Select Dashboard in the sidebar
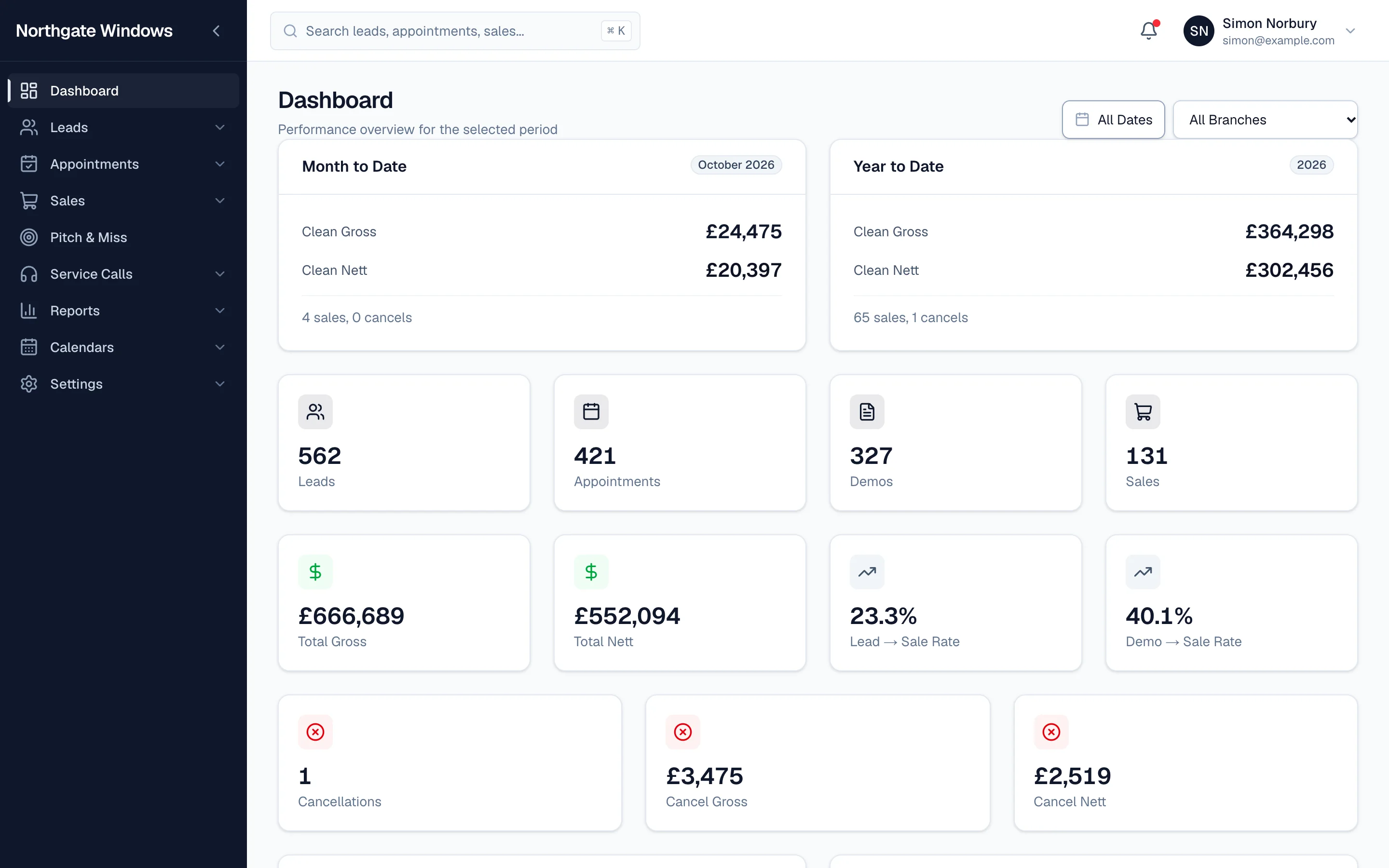The image size is (1389, 868). [123, 91]
